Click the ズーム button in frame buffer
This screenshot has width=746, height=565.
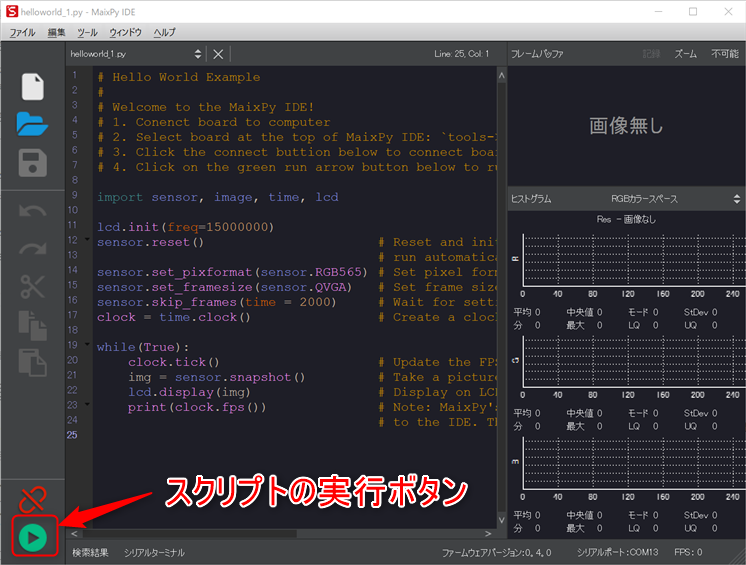click(686, 54)
